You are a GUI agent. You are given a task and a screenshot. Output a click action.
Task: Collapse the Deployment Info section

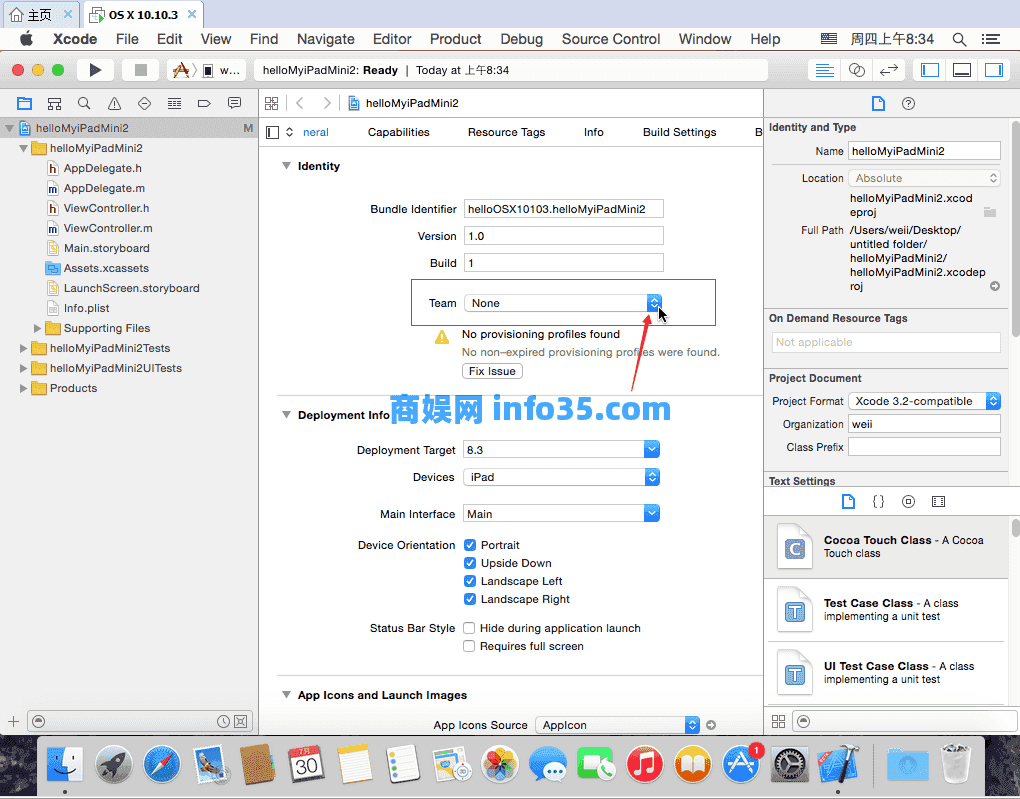click(286, 415)
